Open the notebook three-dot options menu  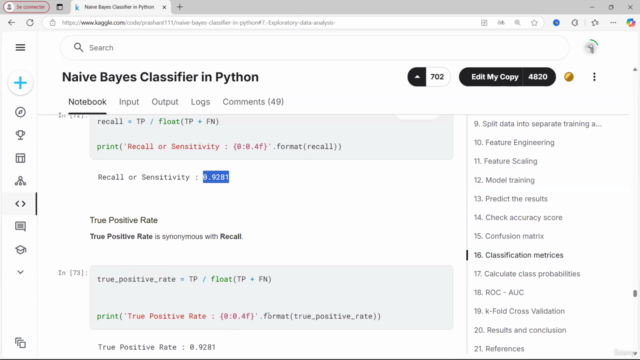594,77
